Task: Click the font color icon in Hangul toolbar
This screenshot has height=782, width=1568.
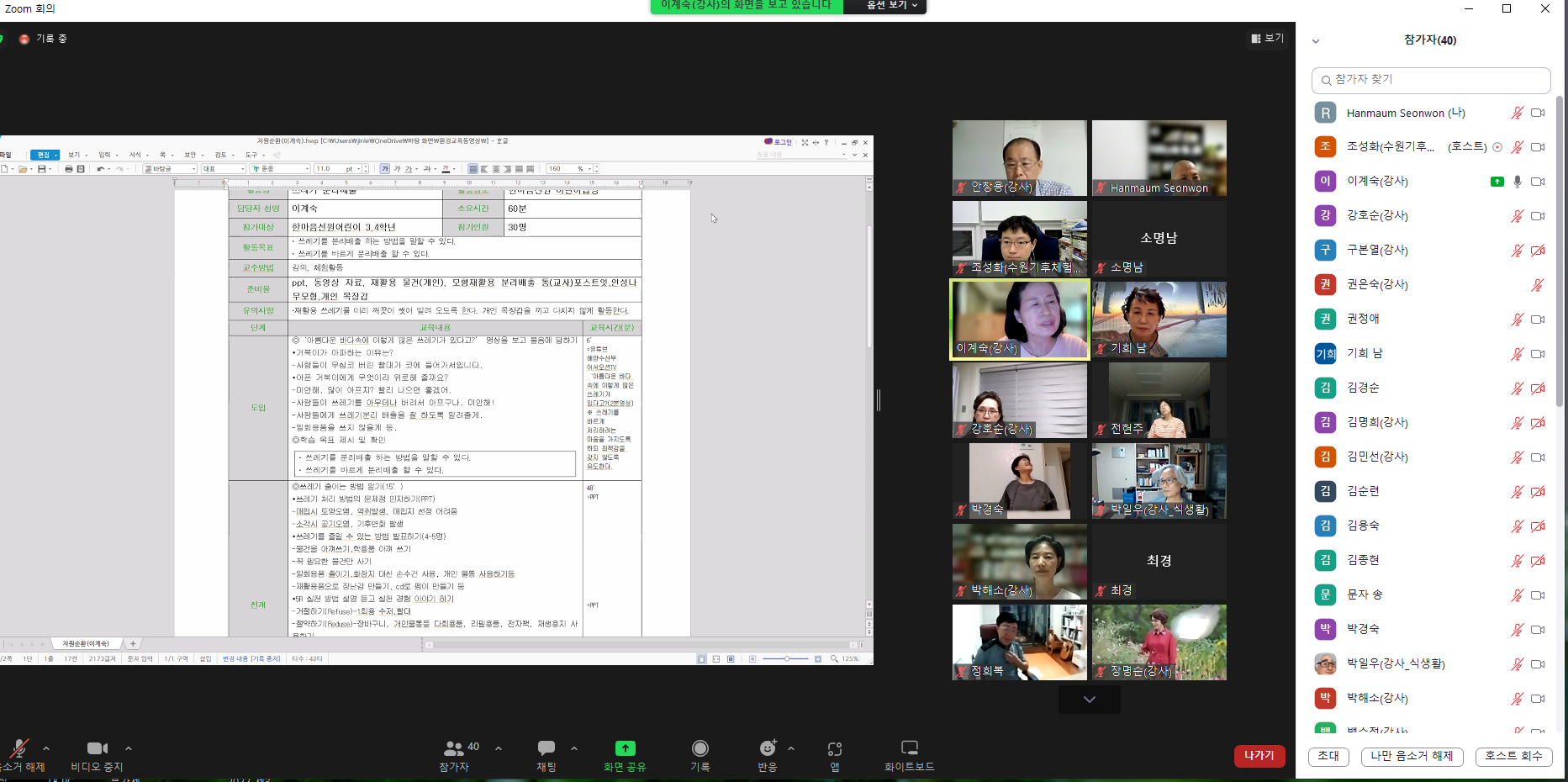Action: [x=446, y=169]
